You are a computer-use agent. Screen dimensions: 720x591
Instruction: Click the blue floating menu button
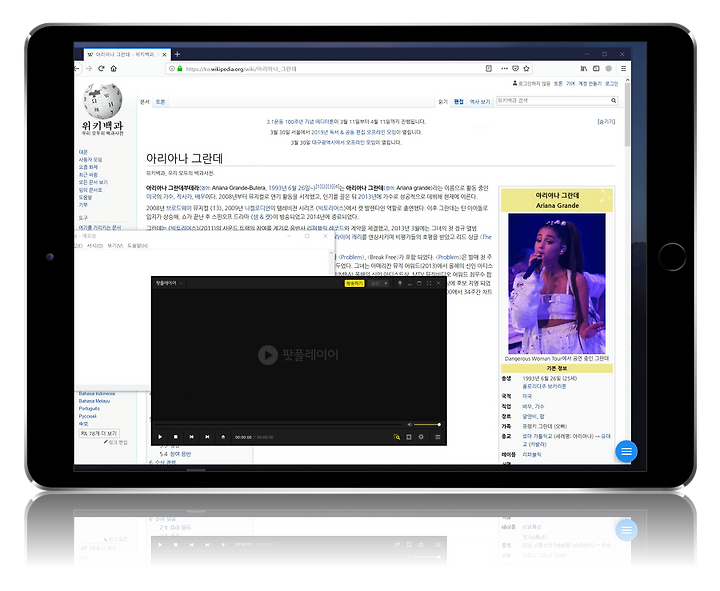click(626, 452)
